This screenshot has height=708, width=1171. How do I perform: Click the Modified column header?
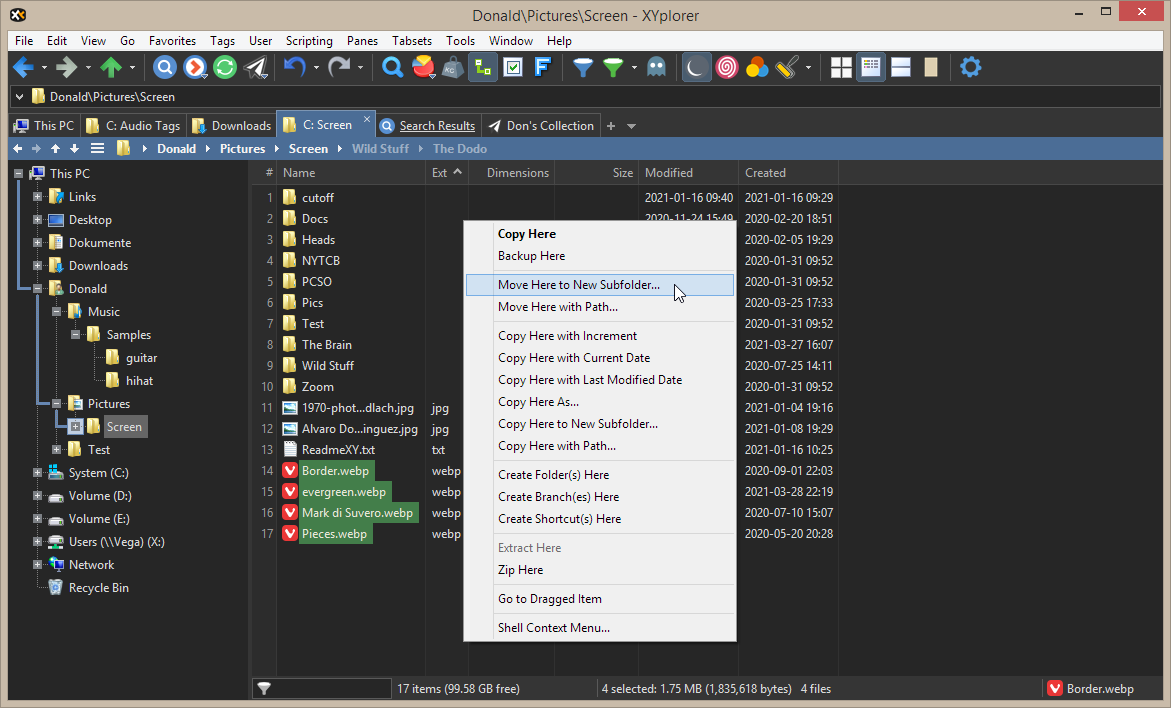click(x=669, y=173)
